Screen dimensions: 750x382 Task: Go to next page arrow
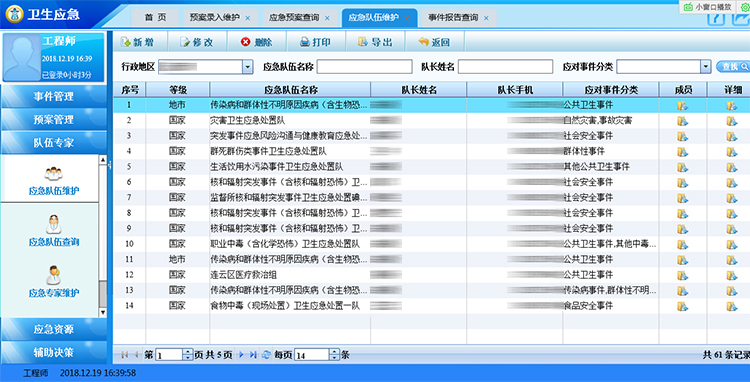[241, 355]
